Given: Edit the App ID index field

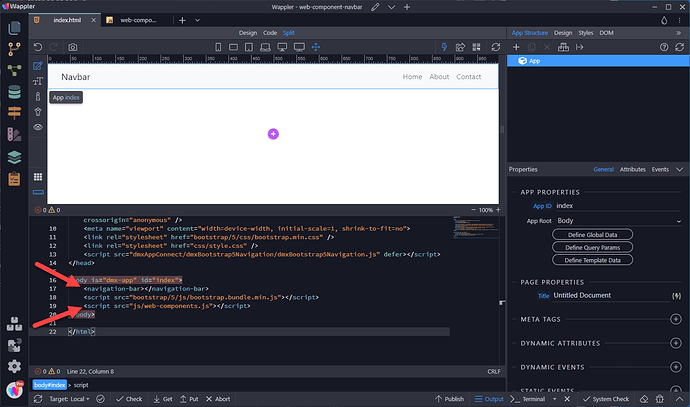Looking at the screenshot, I should point(618,206).
